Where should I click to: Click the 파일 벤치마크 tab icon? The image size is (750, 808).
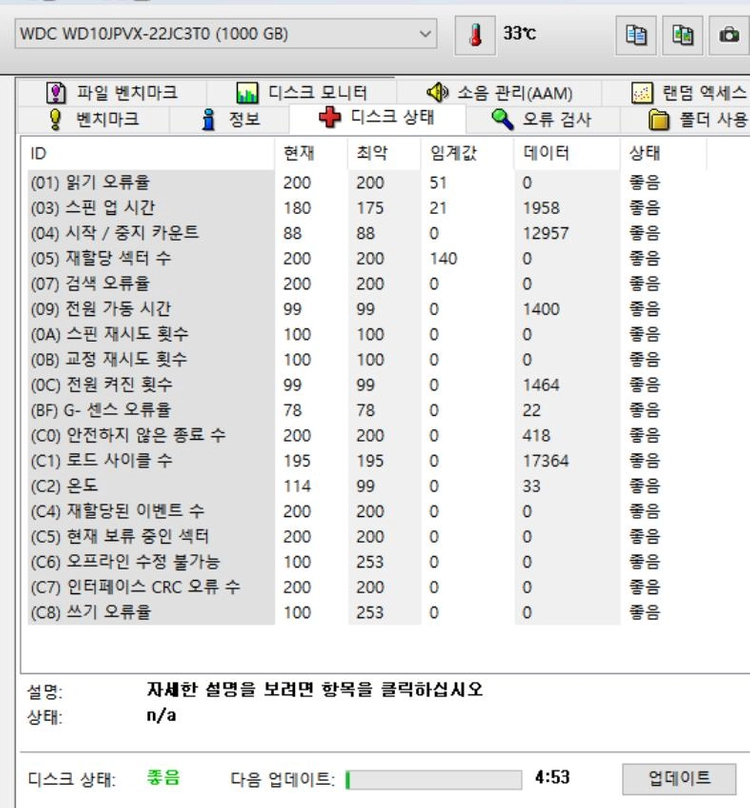[56, 93]
